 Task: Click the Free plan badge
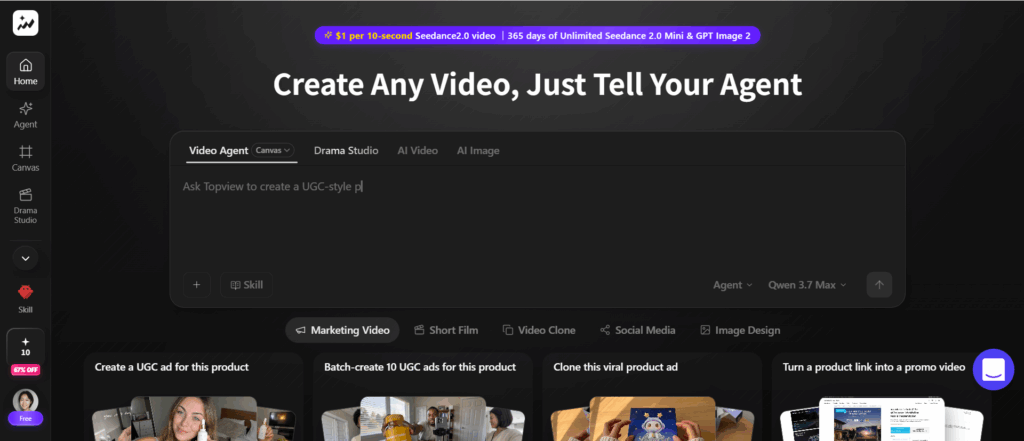tap(25, 419)
